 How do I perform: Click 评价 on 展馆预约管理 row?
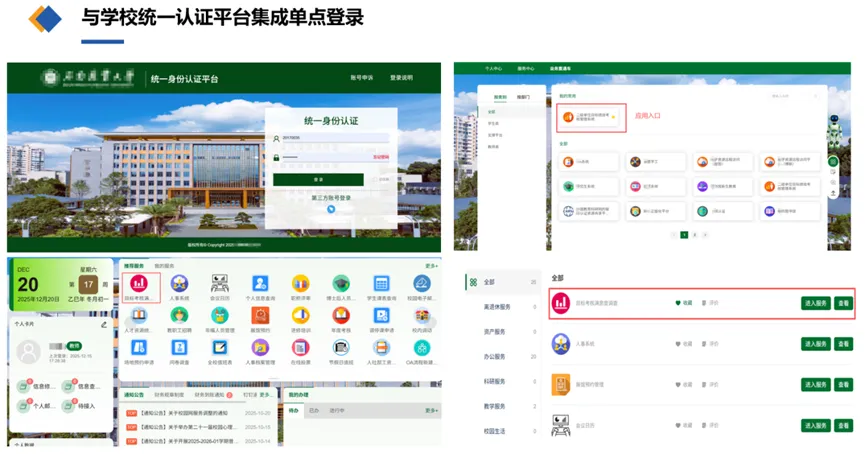(x=711, y=384)
